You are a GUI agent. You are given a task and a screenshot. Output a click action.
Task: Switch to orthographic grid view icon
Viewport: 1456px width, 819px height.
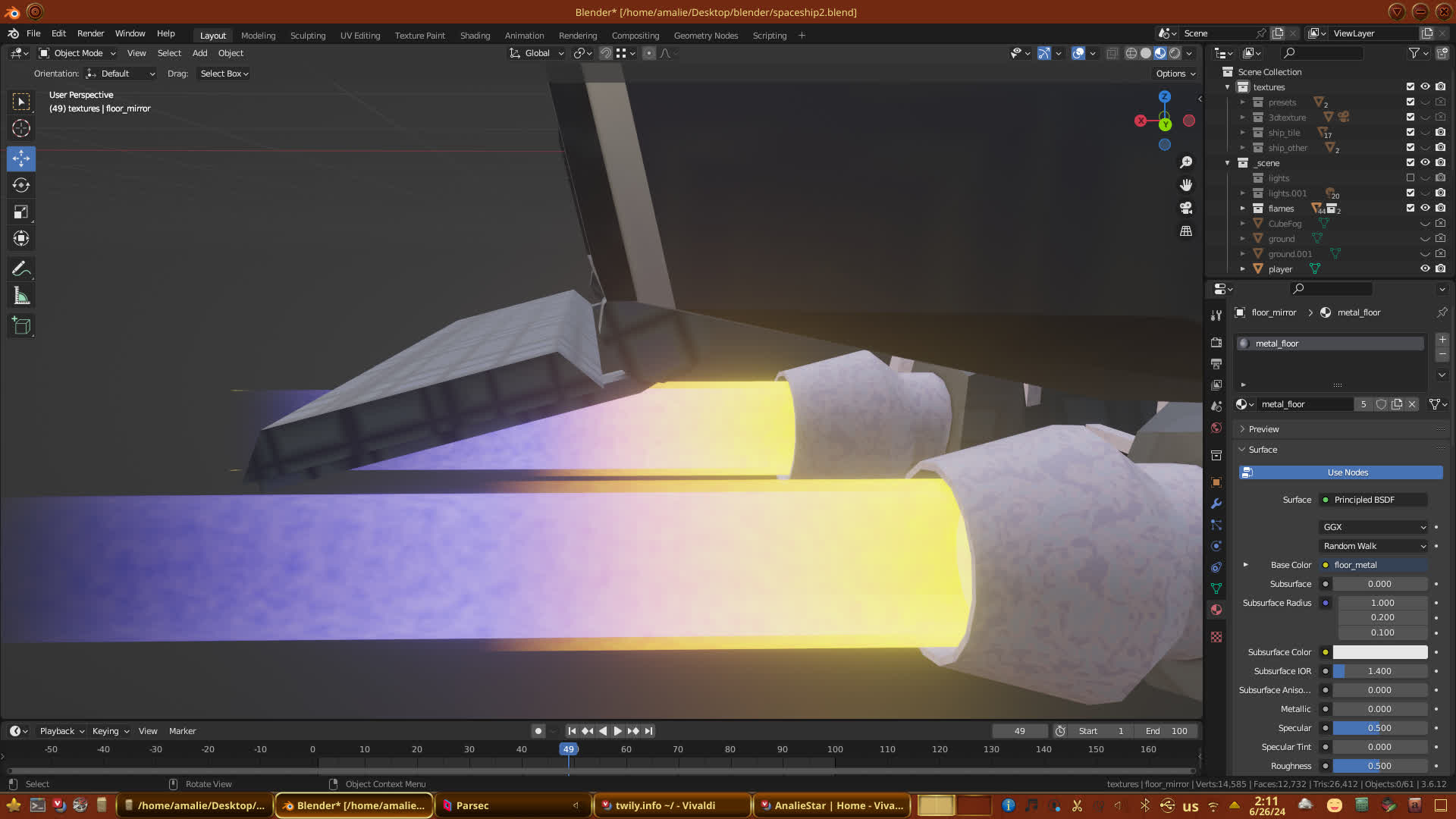pyautogui.click(x=1186, y=231)
